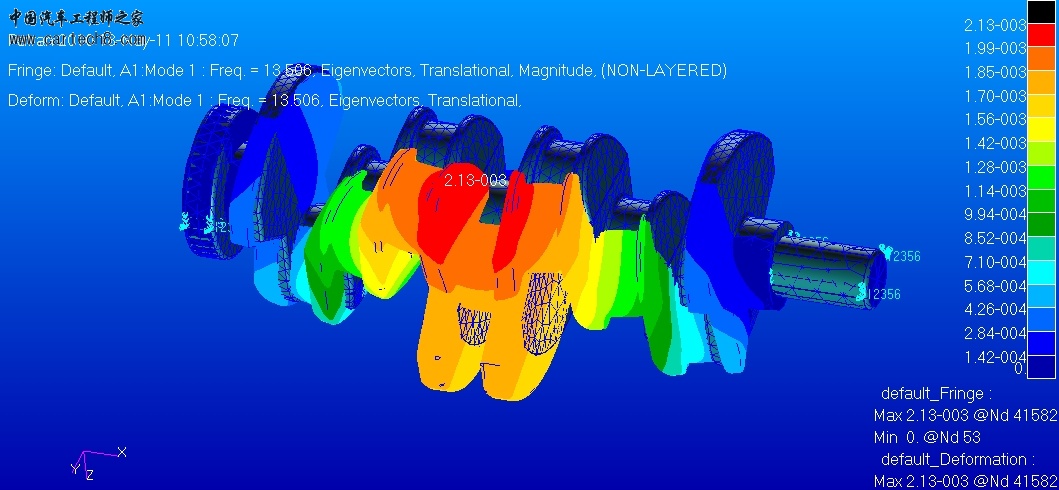Click the black swatch atop the legend
The width and height of the screenshot is (1059, 490).
[1040, 12]
